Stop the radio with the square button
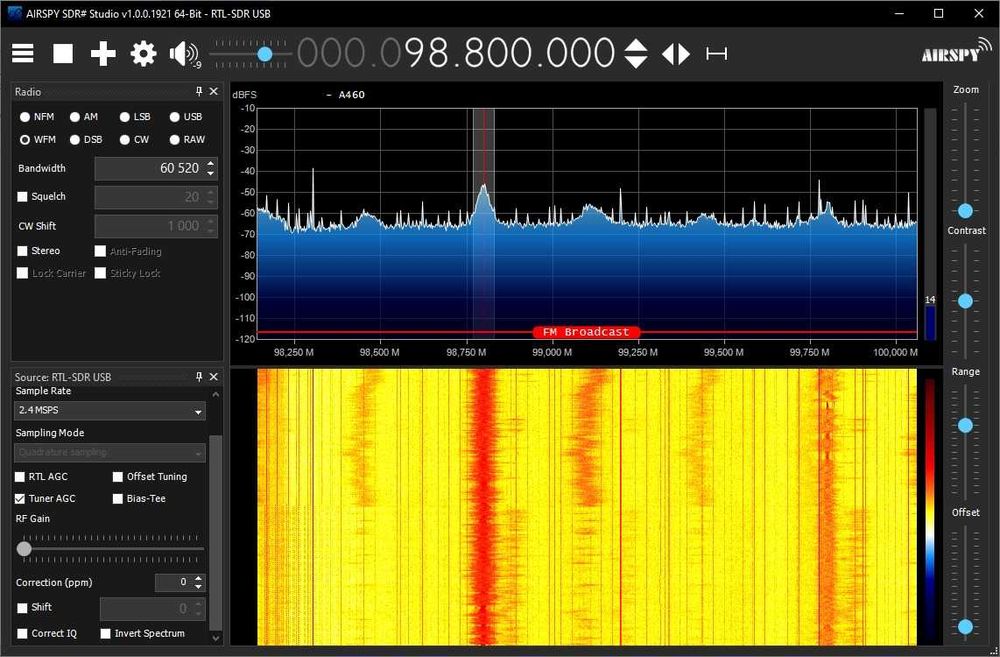Viewport: 1000px width, 657px height. (62, 54)
